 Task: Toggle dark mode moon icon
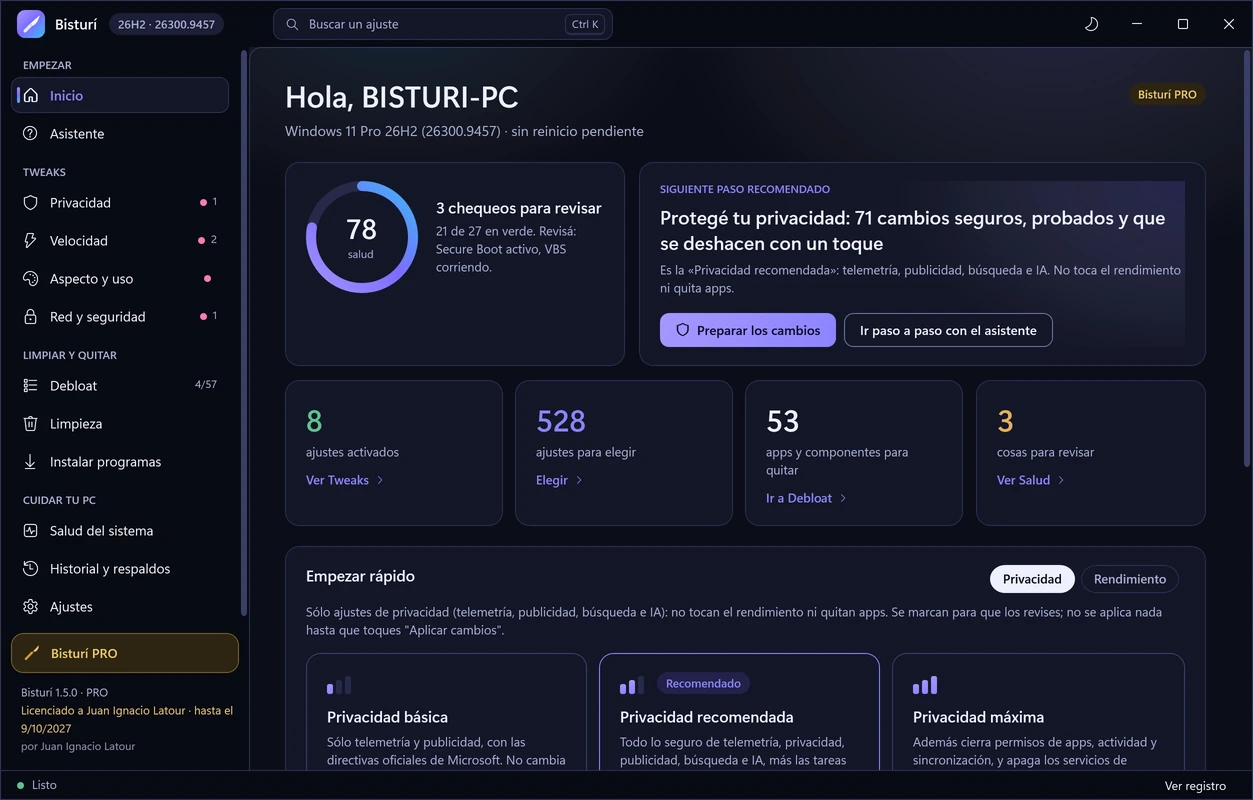click(x=1091, y=24)
